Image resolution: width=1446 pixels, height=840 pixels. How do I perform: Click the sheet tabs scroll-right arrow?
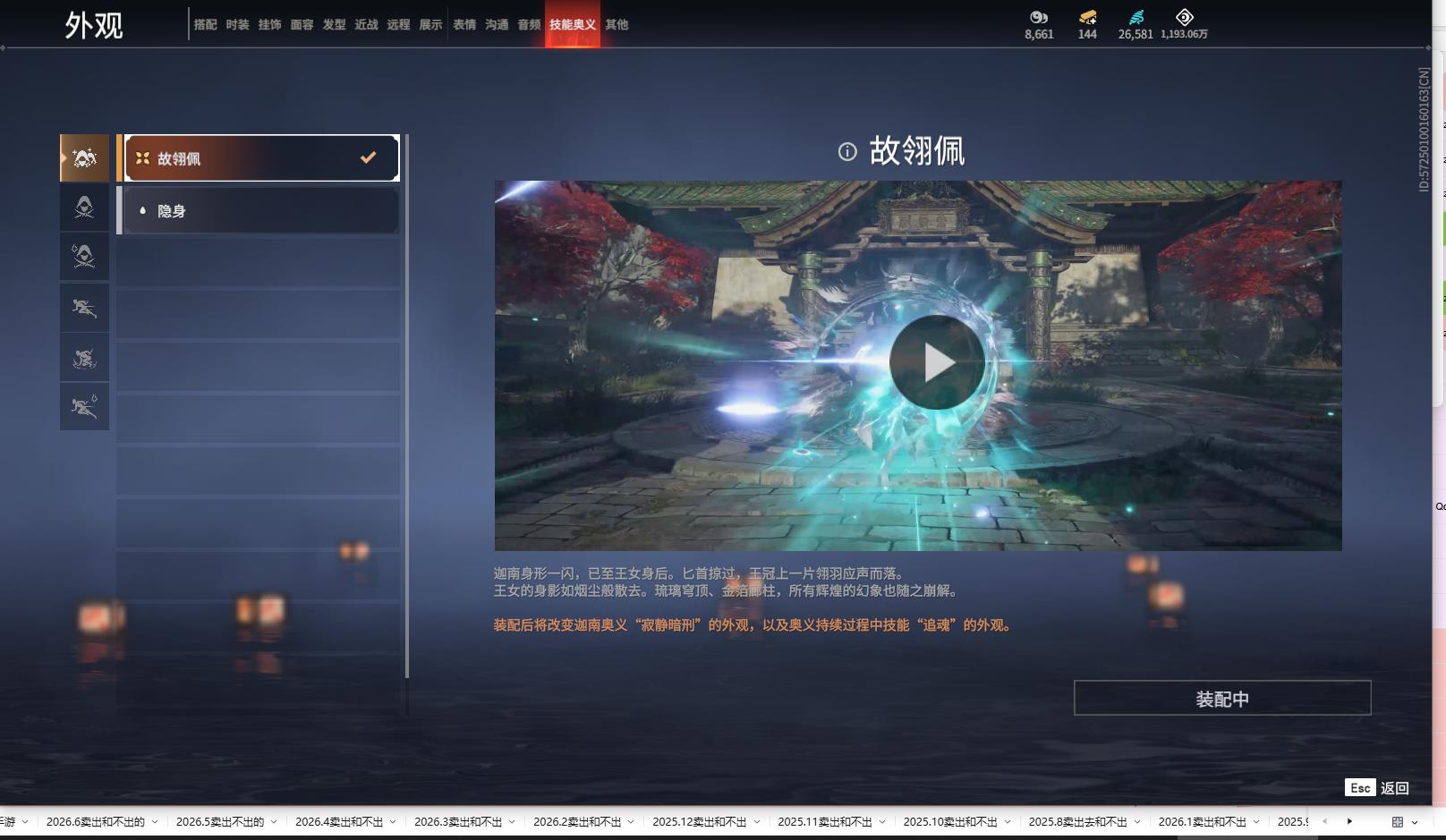(x=1349, y=821)
